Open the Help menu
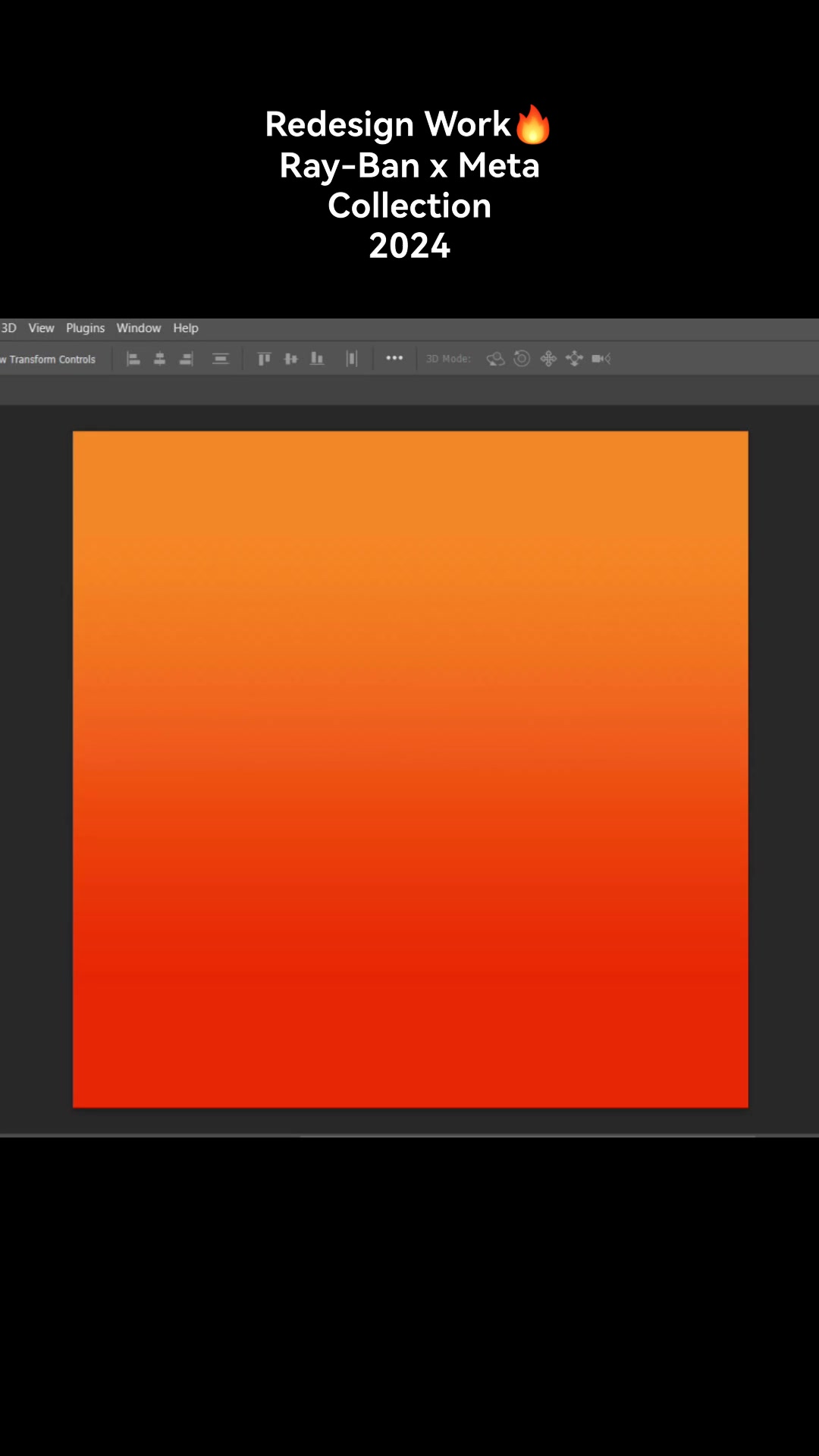 (x=186, y=328)
